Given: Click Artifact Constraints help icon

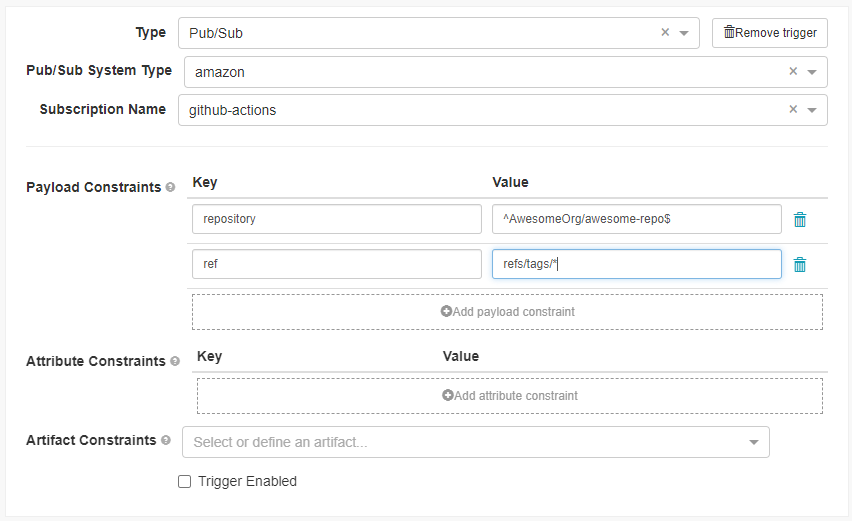Looking at the screenshot, I should tap(166, 441).
